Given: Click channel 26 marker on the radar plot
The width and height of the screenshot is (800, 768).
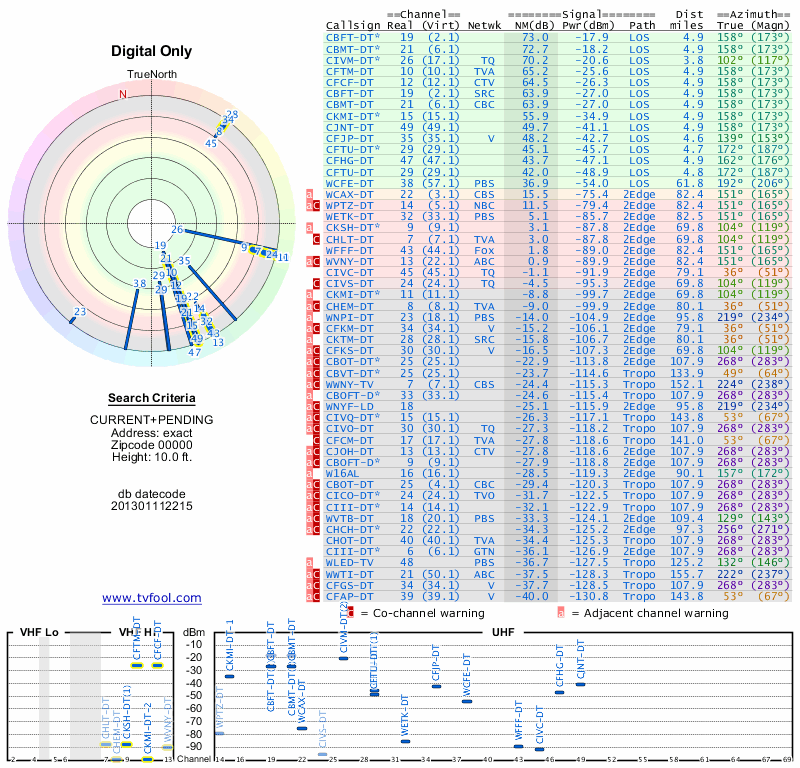Looking at the screenshot, I should click(x=177, y=230).
